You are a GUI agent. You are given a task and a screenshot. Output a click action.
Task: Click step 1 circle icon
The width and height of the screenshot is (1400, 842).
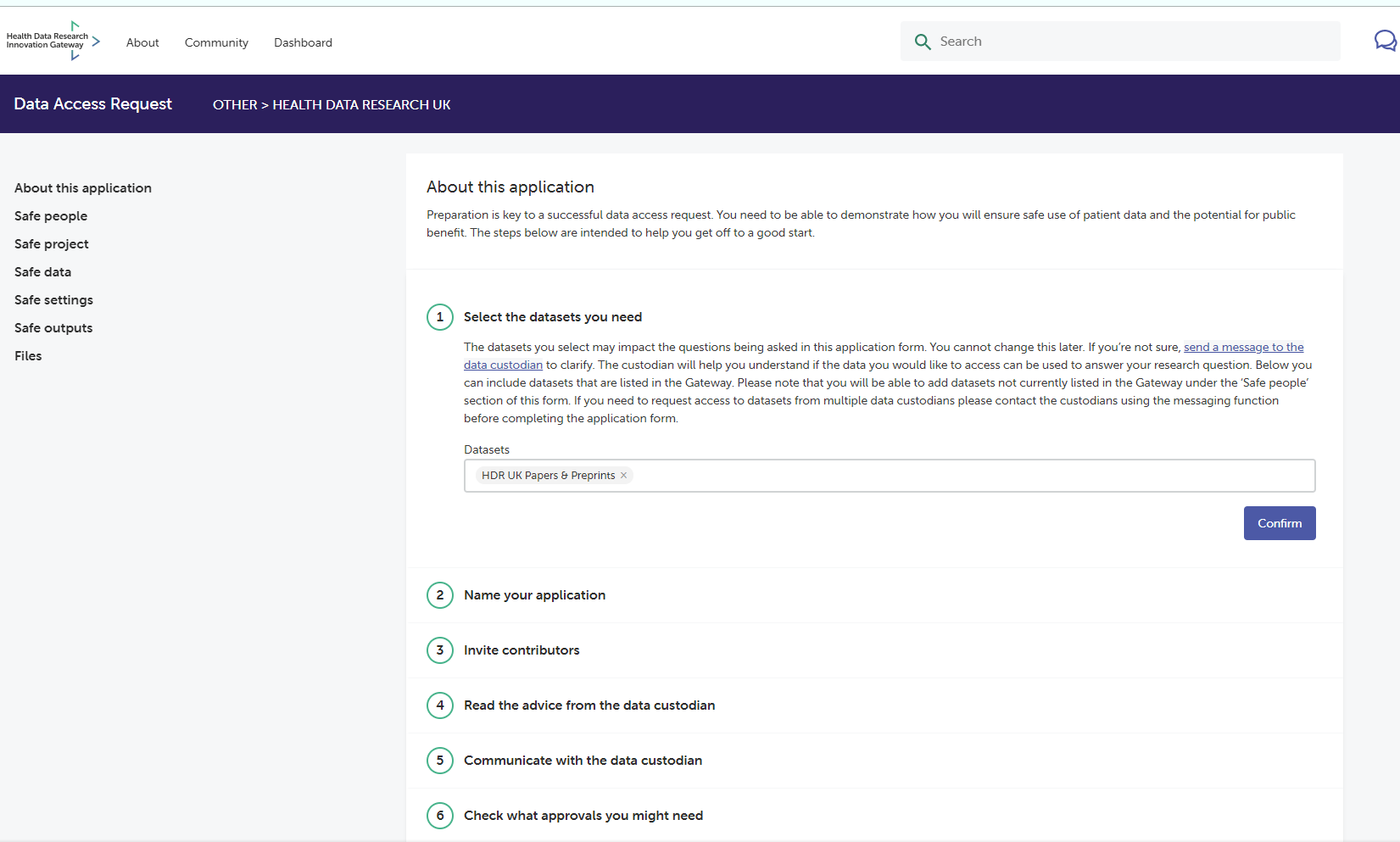pos(440,317)
